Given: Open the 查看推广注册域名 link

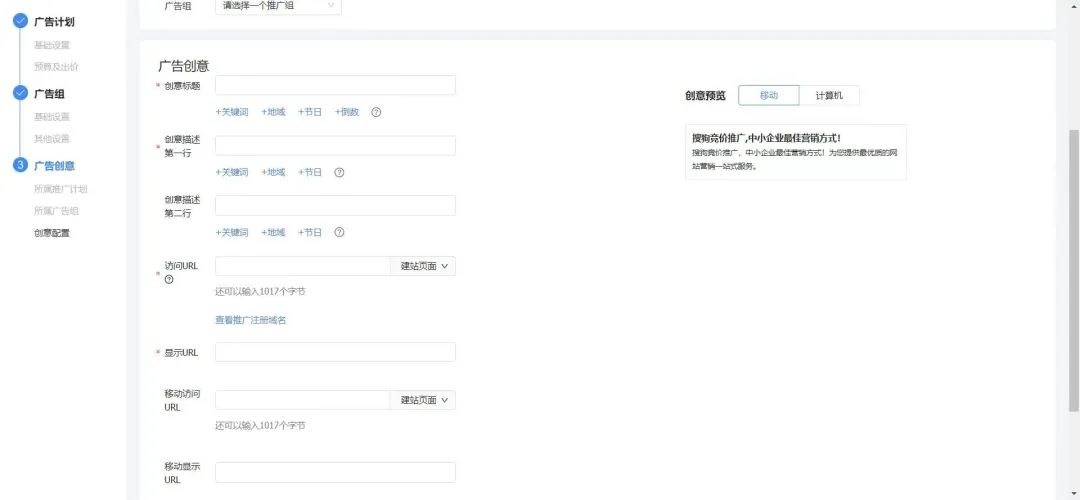Looking at the screenshot, I should tap(251, 320).
